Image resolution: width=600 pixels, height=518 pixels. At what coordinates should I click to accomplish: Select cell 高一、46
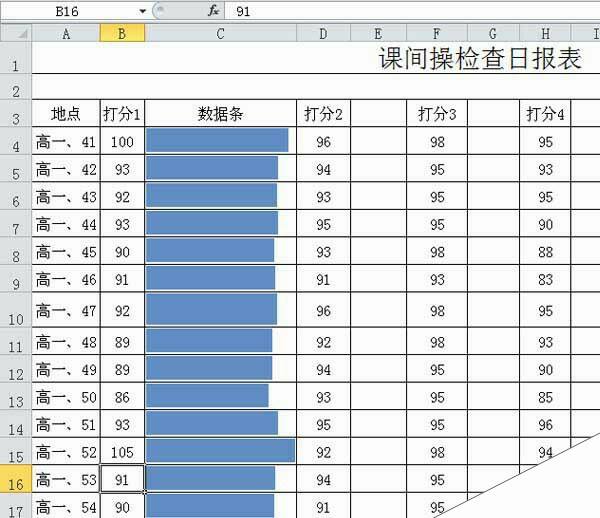(66, 279)
